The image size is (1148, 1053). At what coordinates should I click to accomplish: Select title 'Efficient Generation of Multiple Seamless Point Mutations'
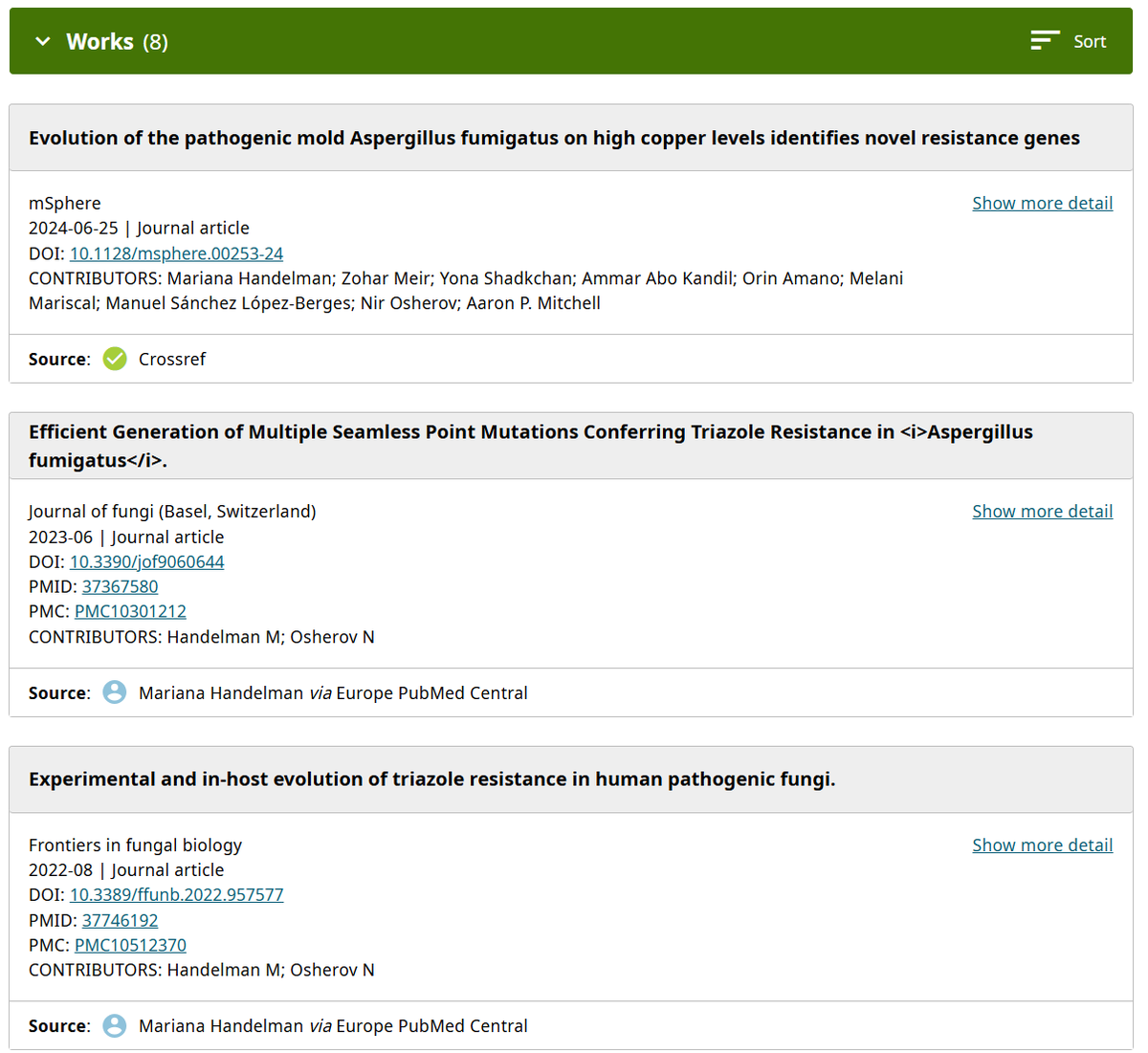coord(531,446)
